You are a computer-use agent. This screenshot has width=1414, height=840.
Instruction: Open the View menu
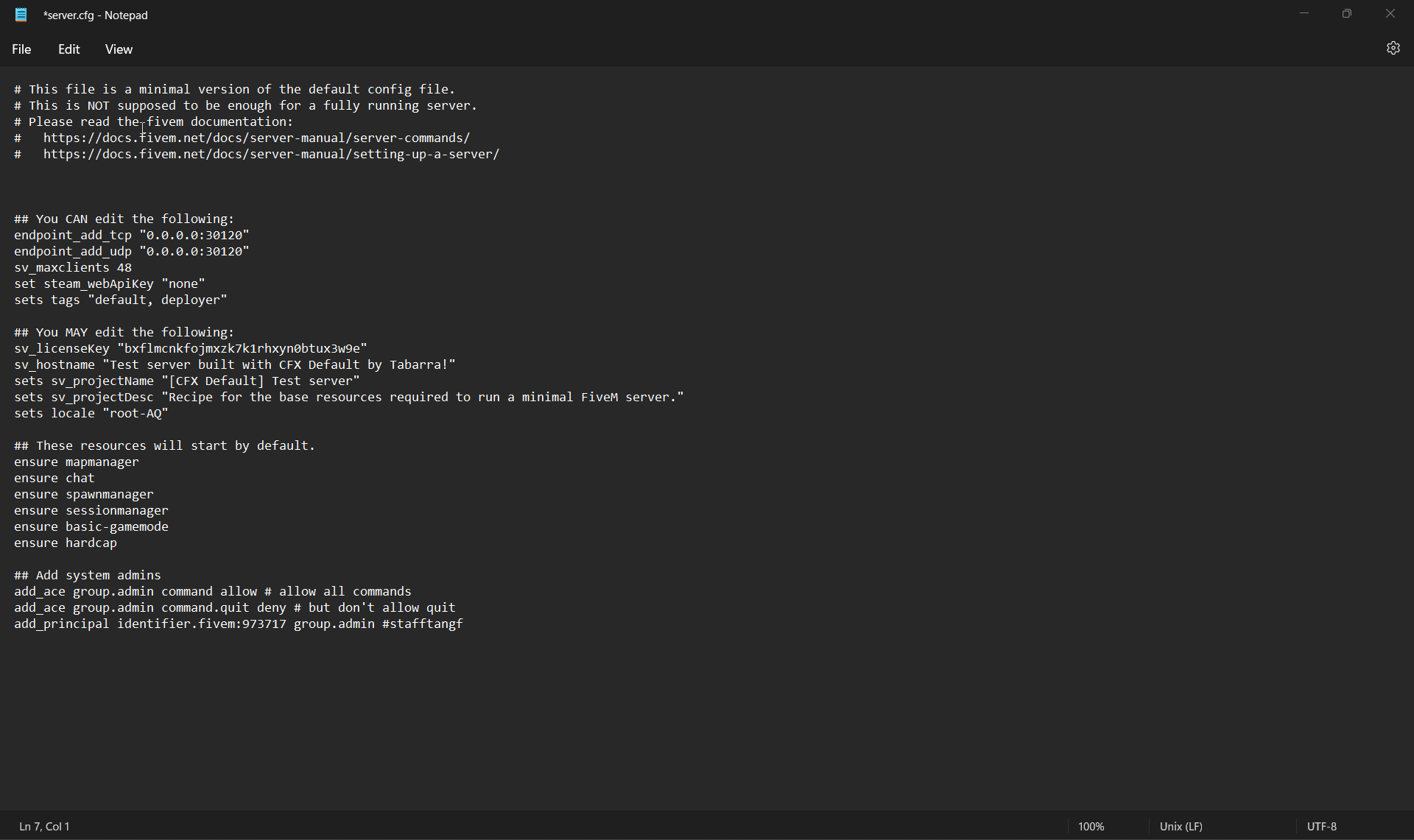118,49
